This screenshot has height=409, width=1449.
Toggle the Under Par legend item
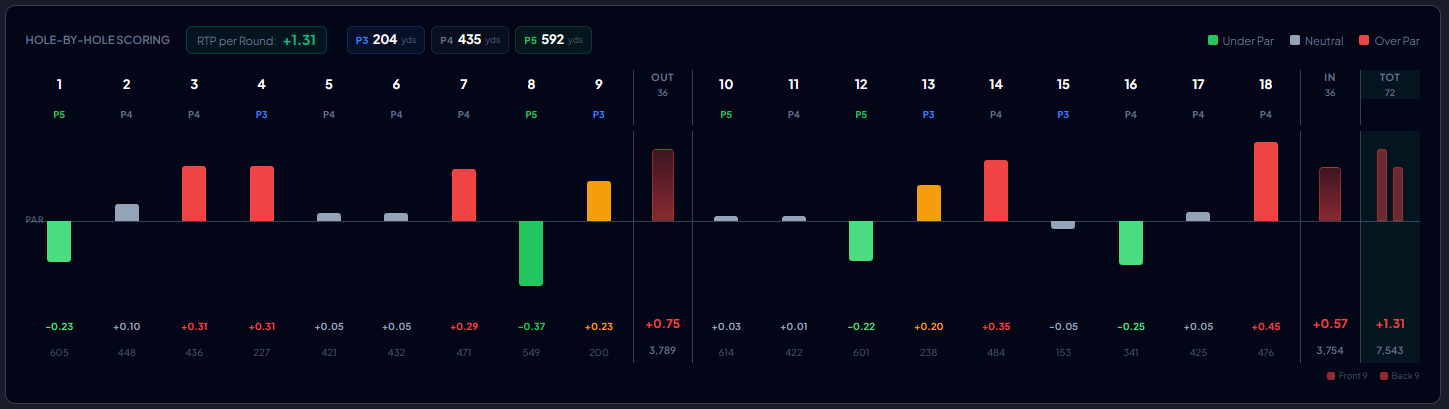tap(1241, 41)
